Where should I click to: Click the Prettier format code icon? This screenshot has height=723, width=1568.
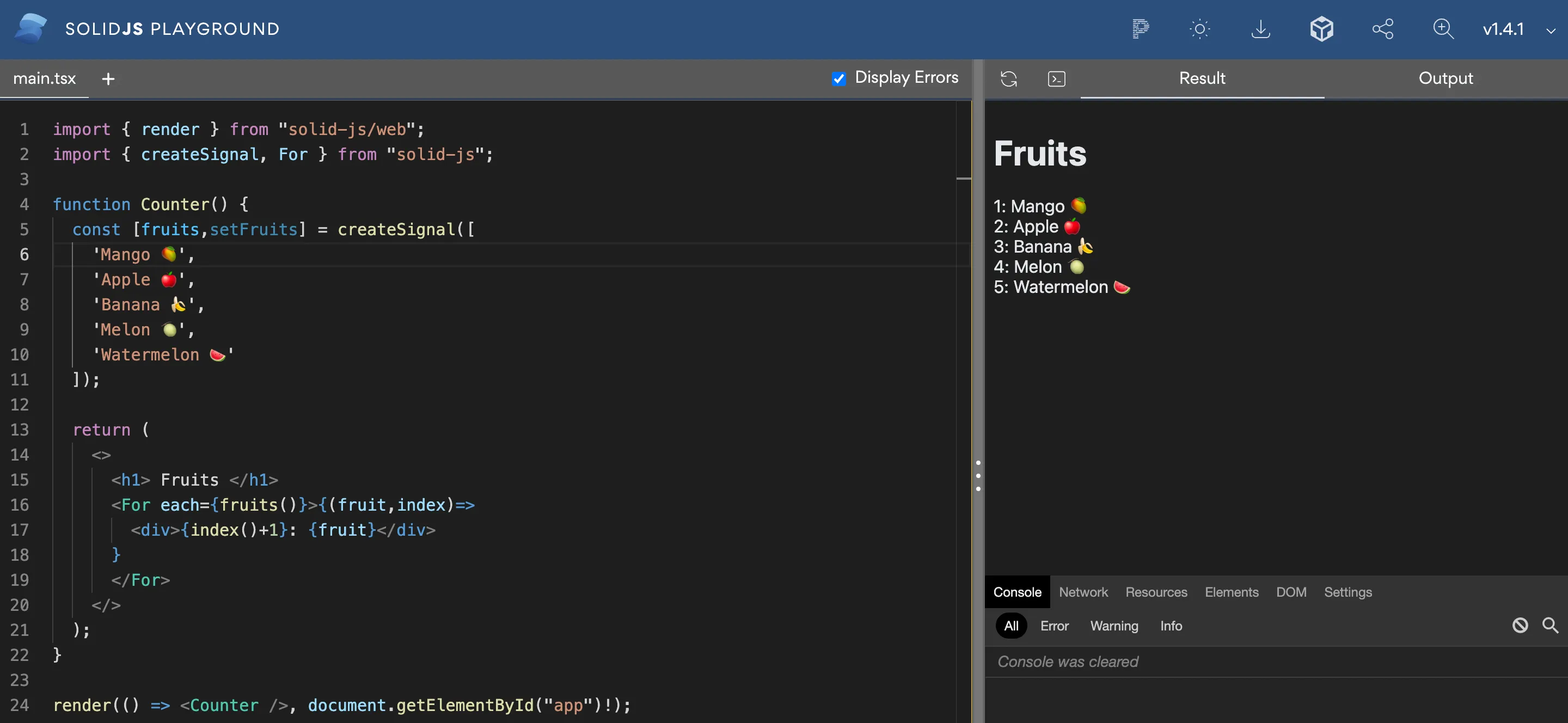pyautogui.click(x=1140, y=29)
